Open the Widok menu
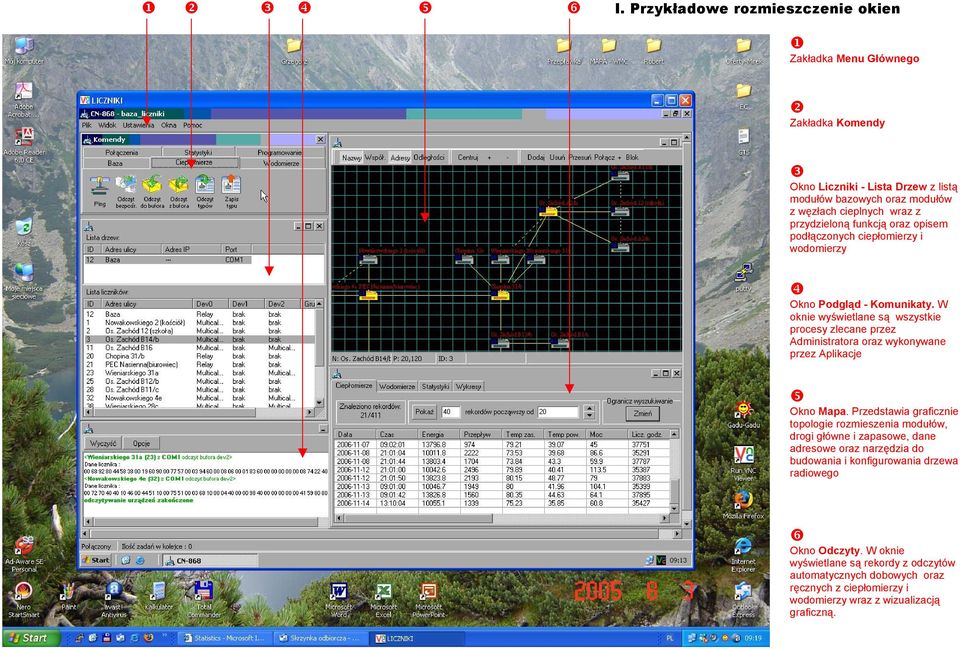Screen dimensions: 960x649 (107, 126)
